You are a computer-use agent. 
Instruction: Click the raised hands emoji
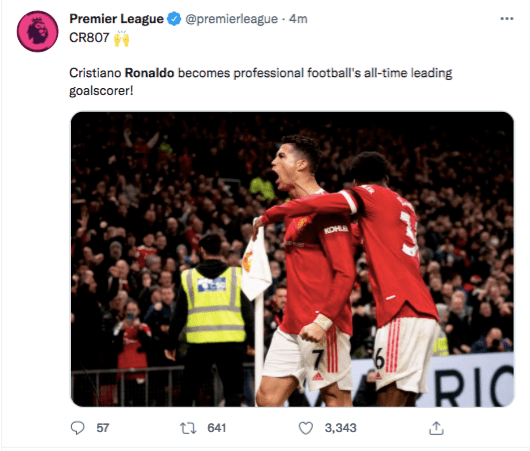121,38
